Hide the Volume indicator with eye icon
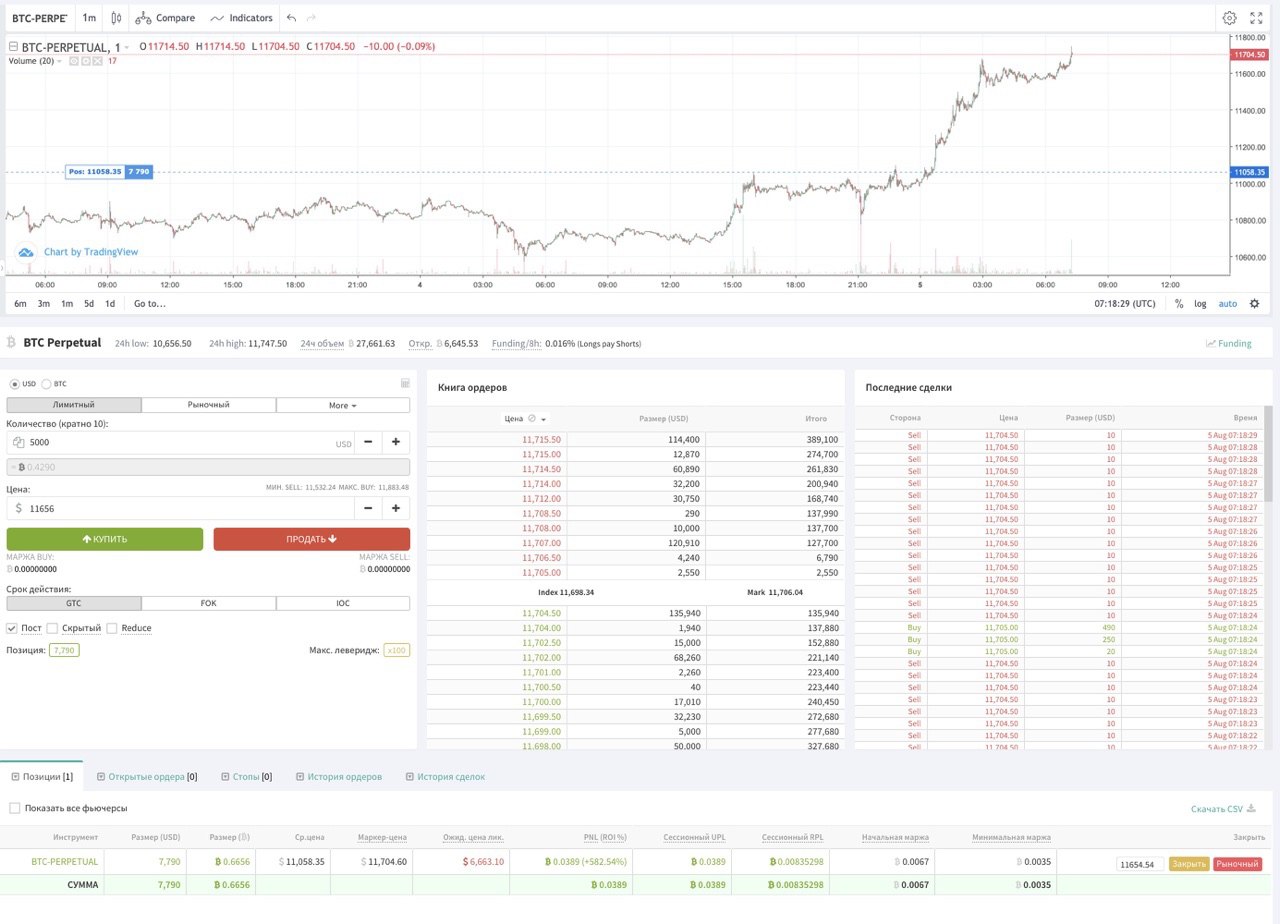The image size is (1280, 924). tap(74, 61)
